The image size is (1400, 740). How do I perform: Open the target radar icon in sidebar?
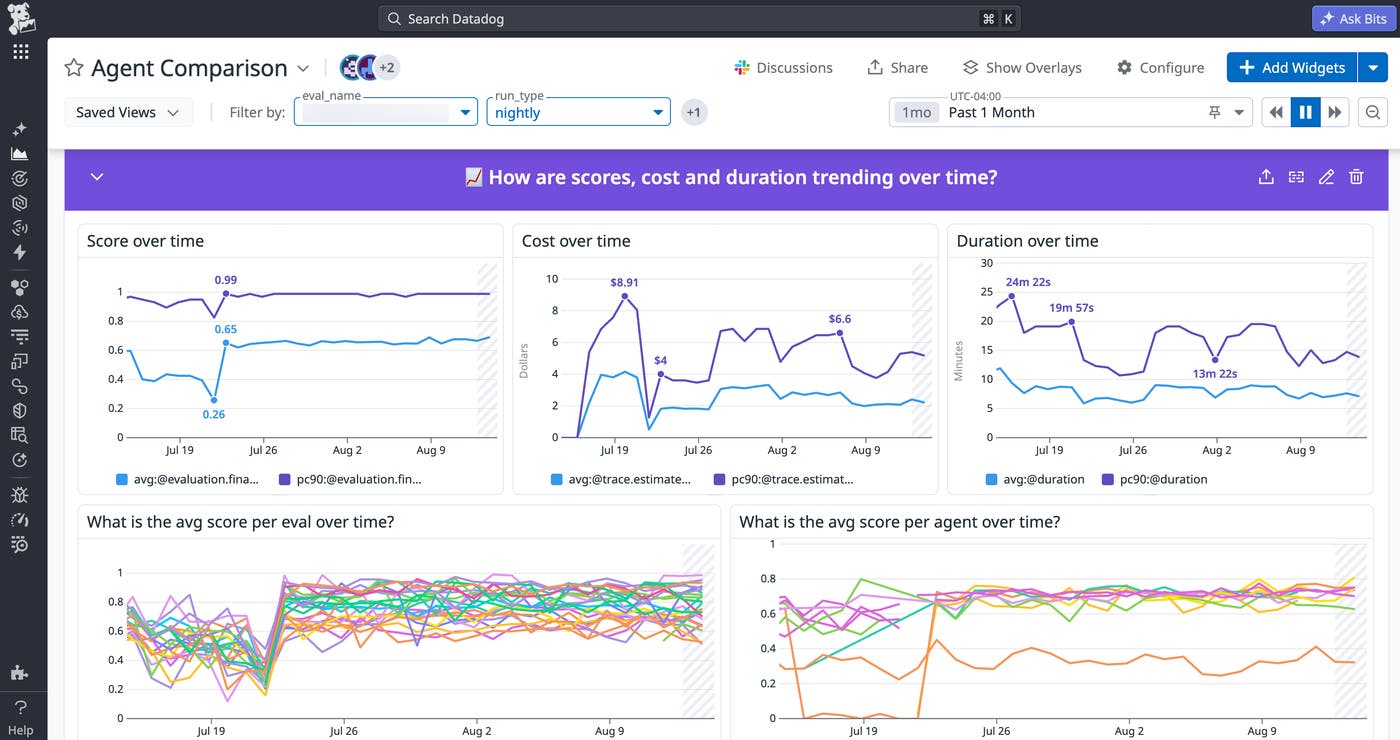click(20, 179)
